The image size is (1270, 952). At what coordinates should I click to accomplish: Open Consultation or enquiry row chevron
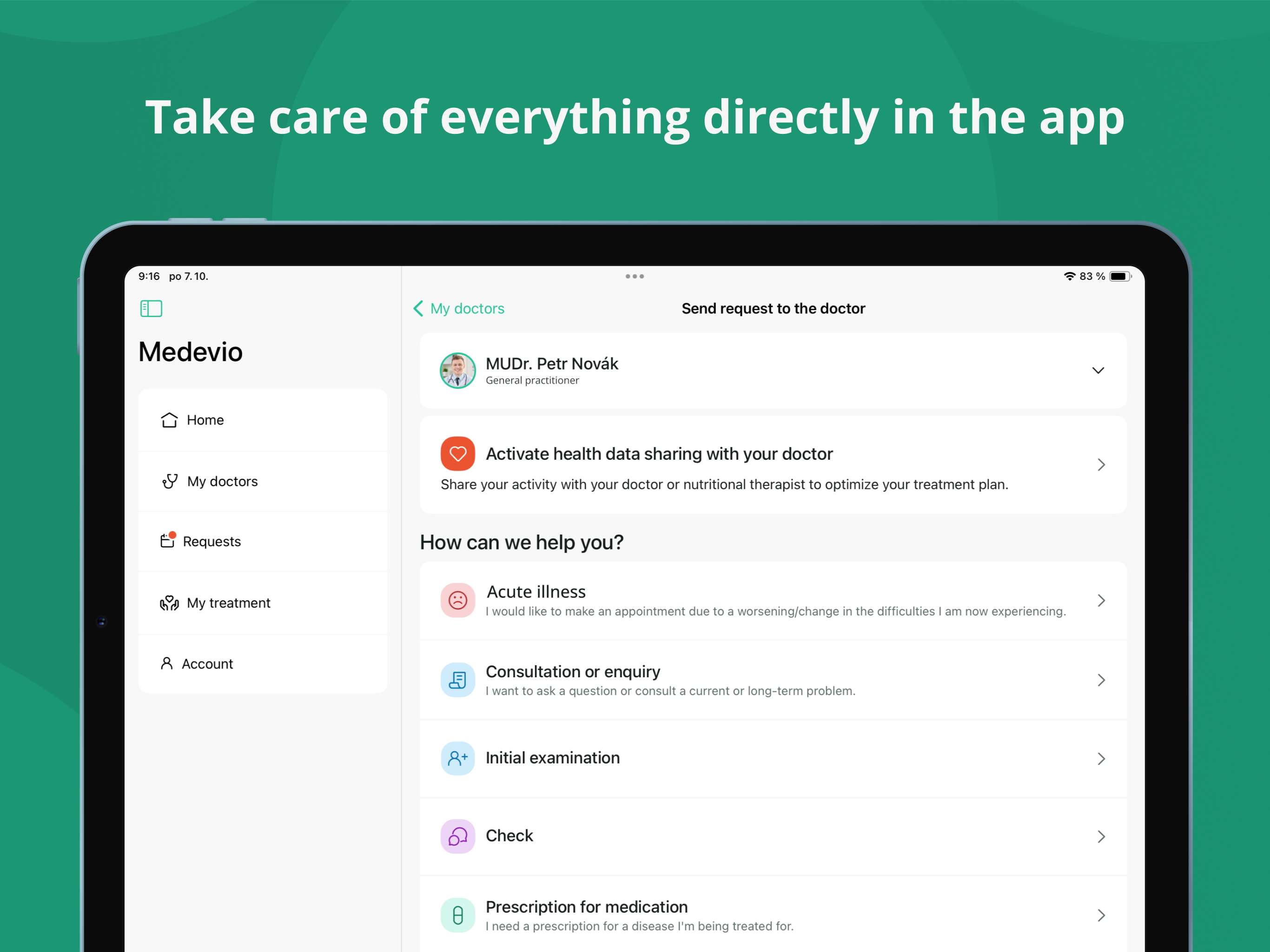click(x=1101, y=680)
